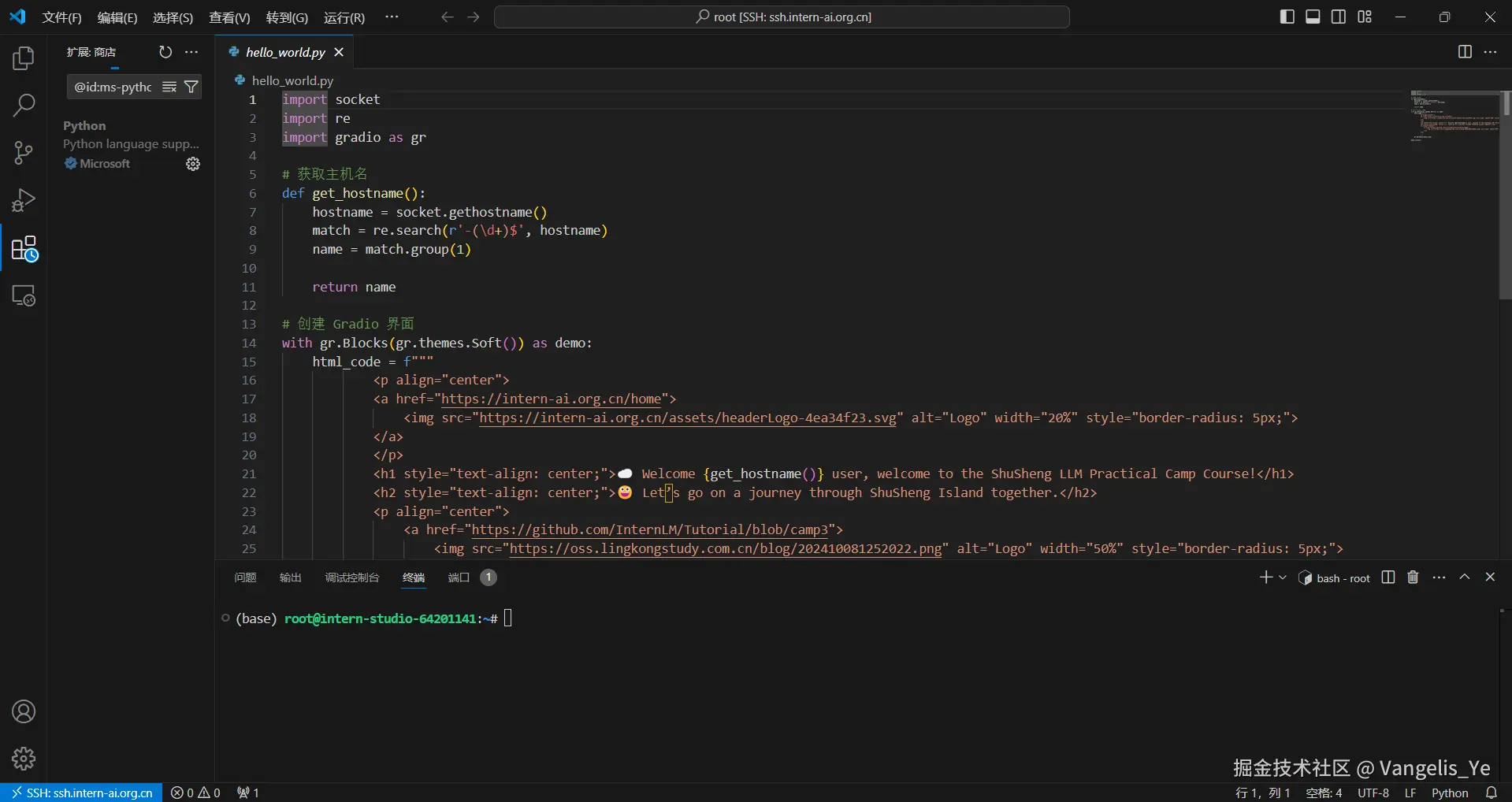Screen dimensions: 1512x802
Task: Change the UTF-8 file encoding
Action: pos(1373,793)
